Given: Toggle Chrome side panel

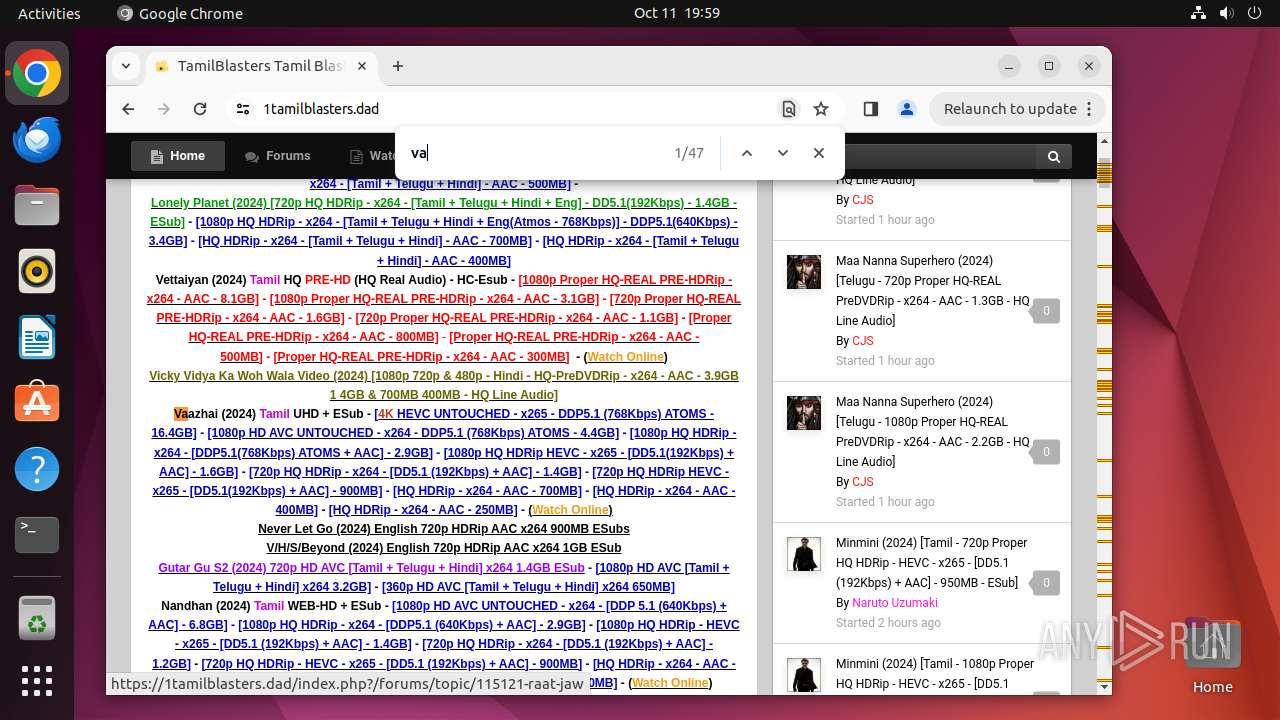Looking at the screenshot, I should point(870,109).
